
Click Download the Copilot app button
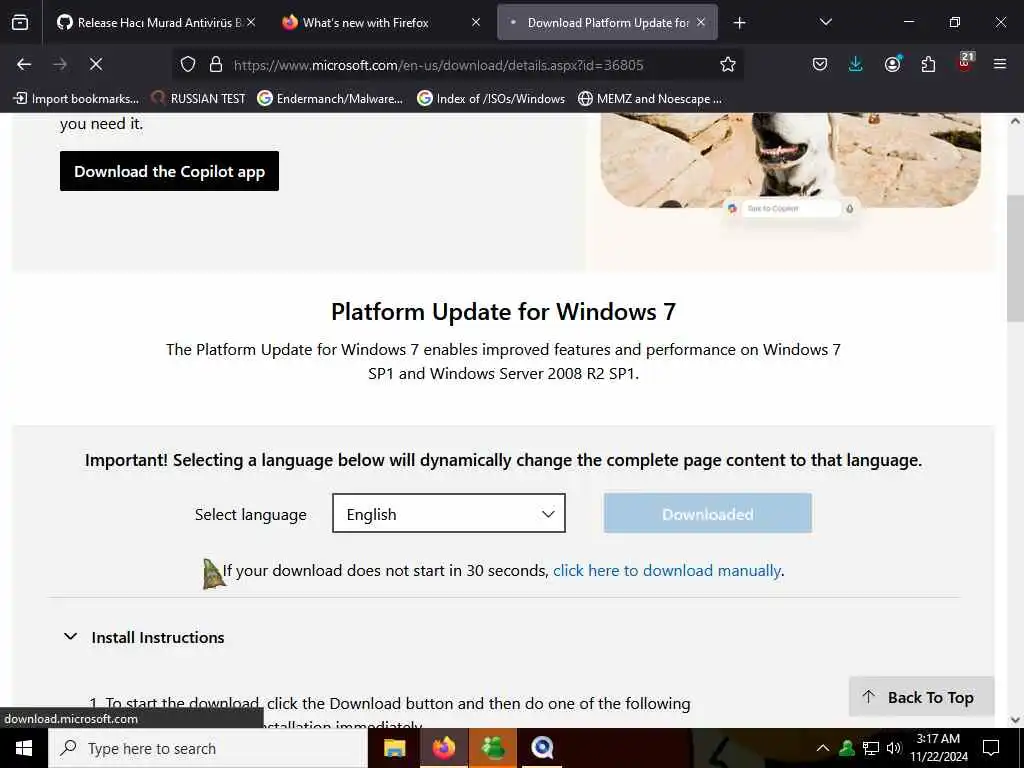[x=169, y=171]
